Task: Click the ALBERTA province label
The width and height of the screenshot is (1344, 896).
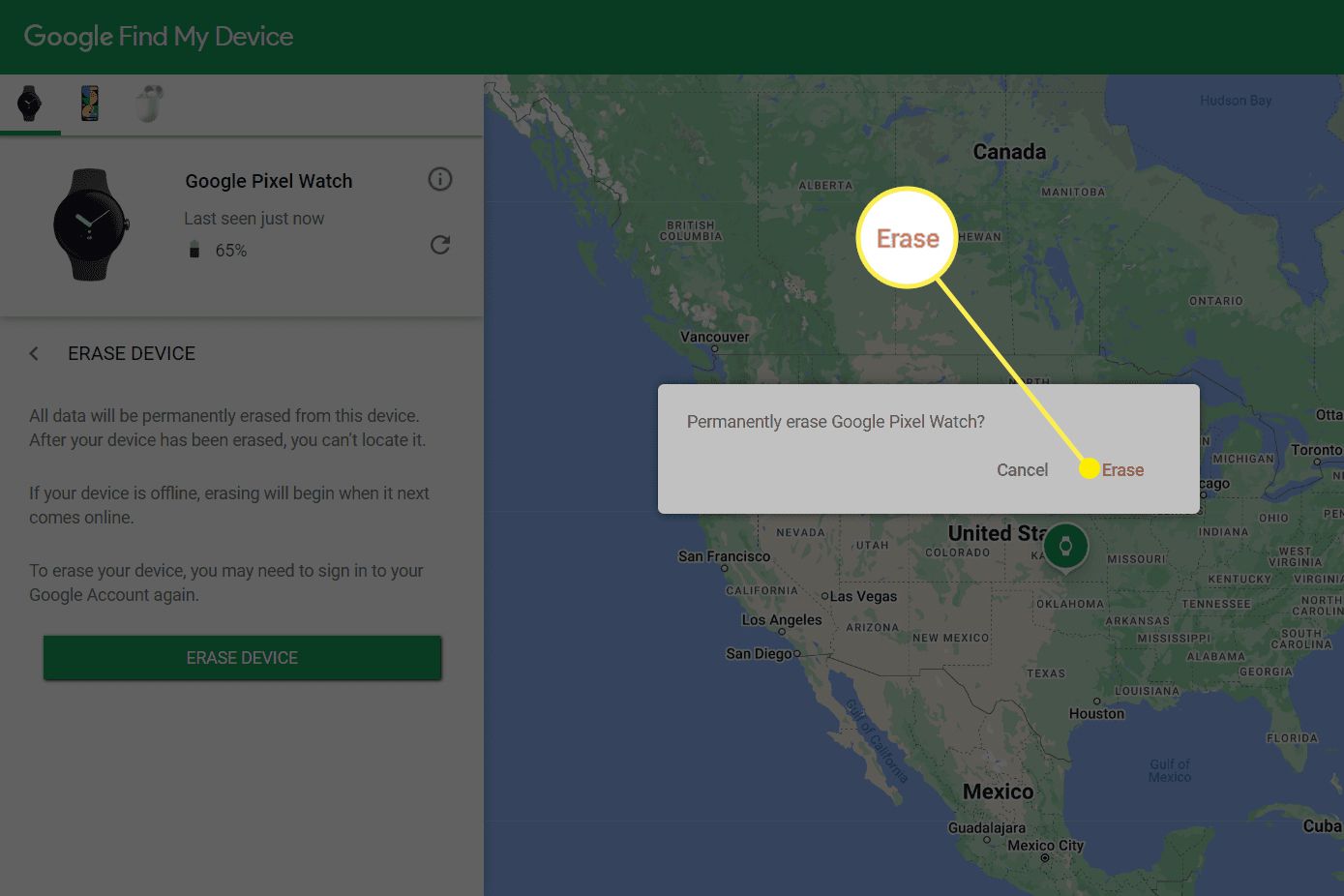Action: click(x=825, y=186)
